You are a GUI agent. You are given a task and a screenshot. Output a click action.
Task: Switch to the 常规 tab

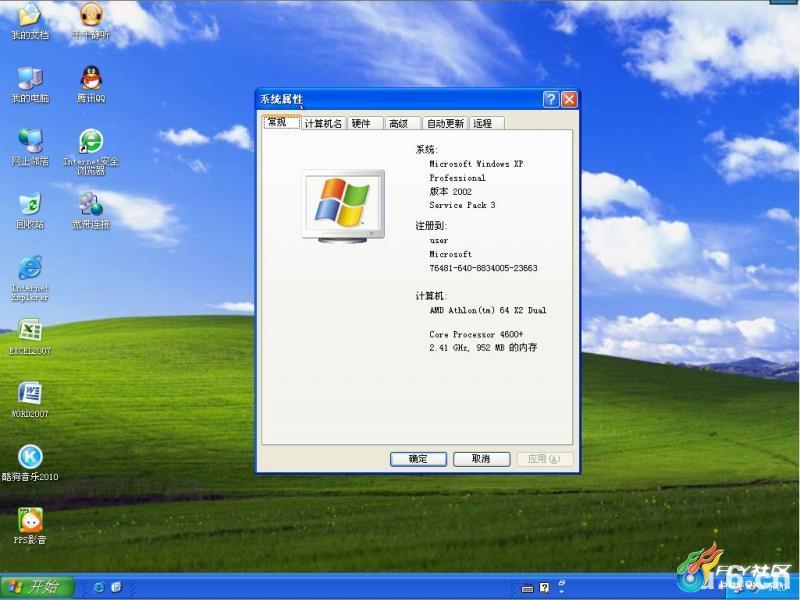point(281,122)
